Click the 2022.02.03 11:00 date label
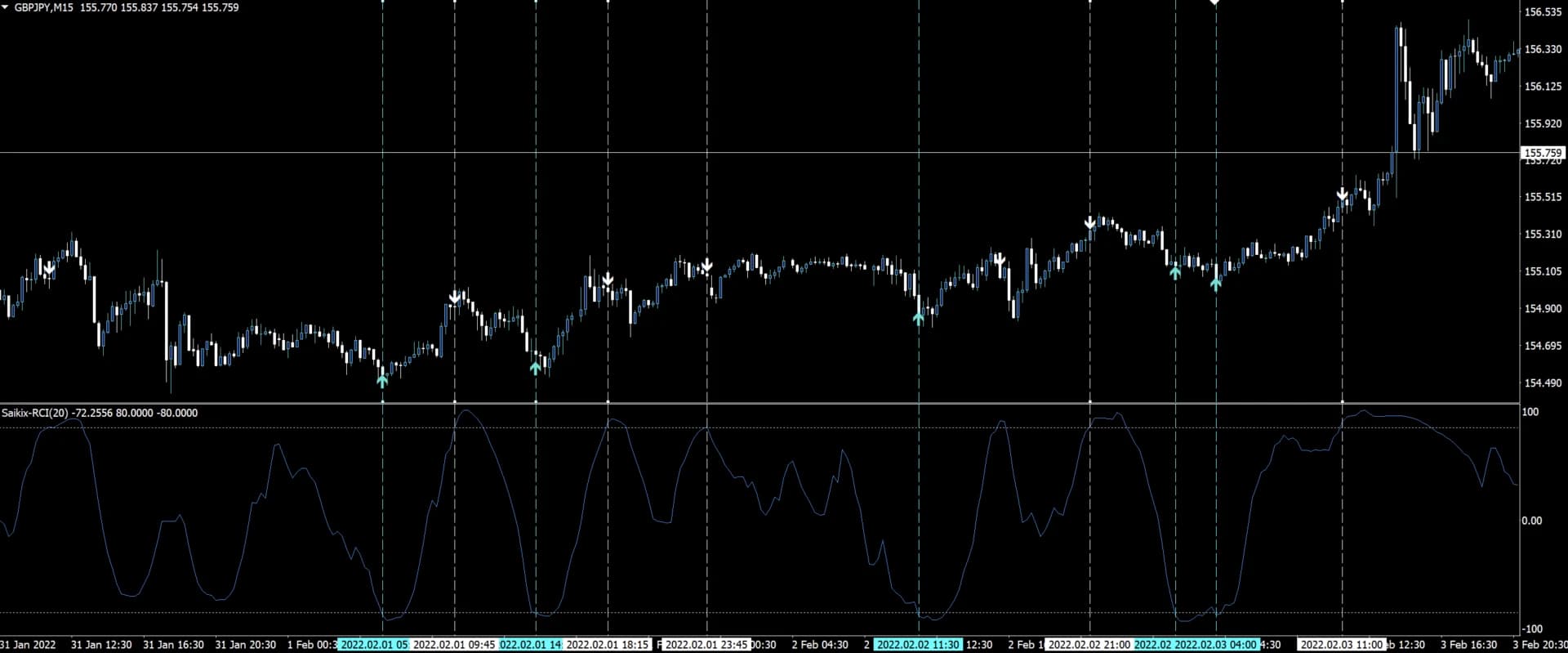 tap(1341, 645)
